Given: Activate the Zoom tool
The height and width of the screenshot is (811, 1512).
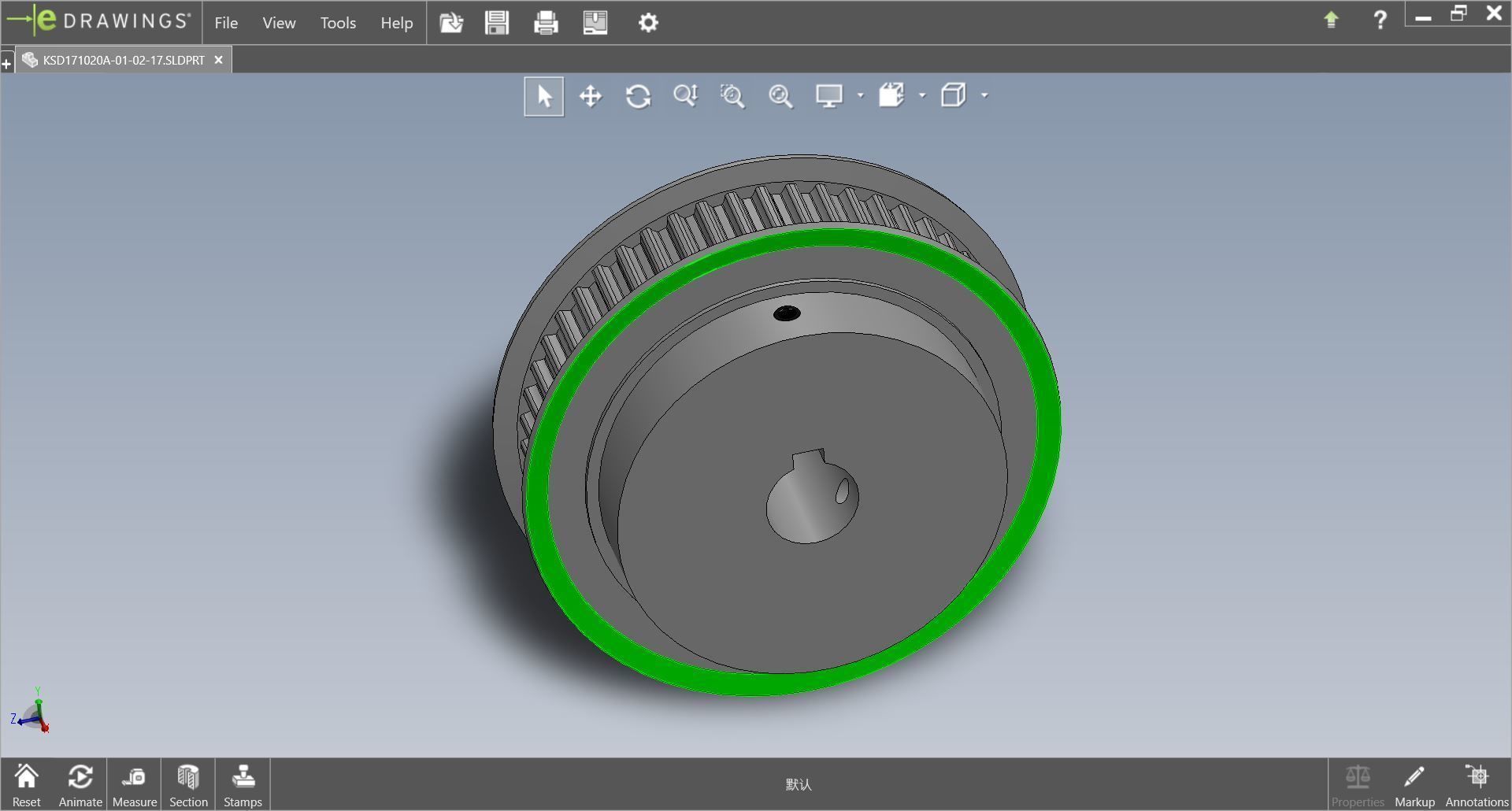Looking at the screenshot, I should (x=685, y=96).
